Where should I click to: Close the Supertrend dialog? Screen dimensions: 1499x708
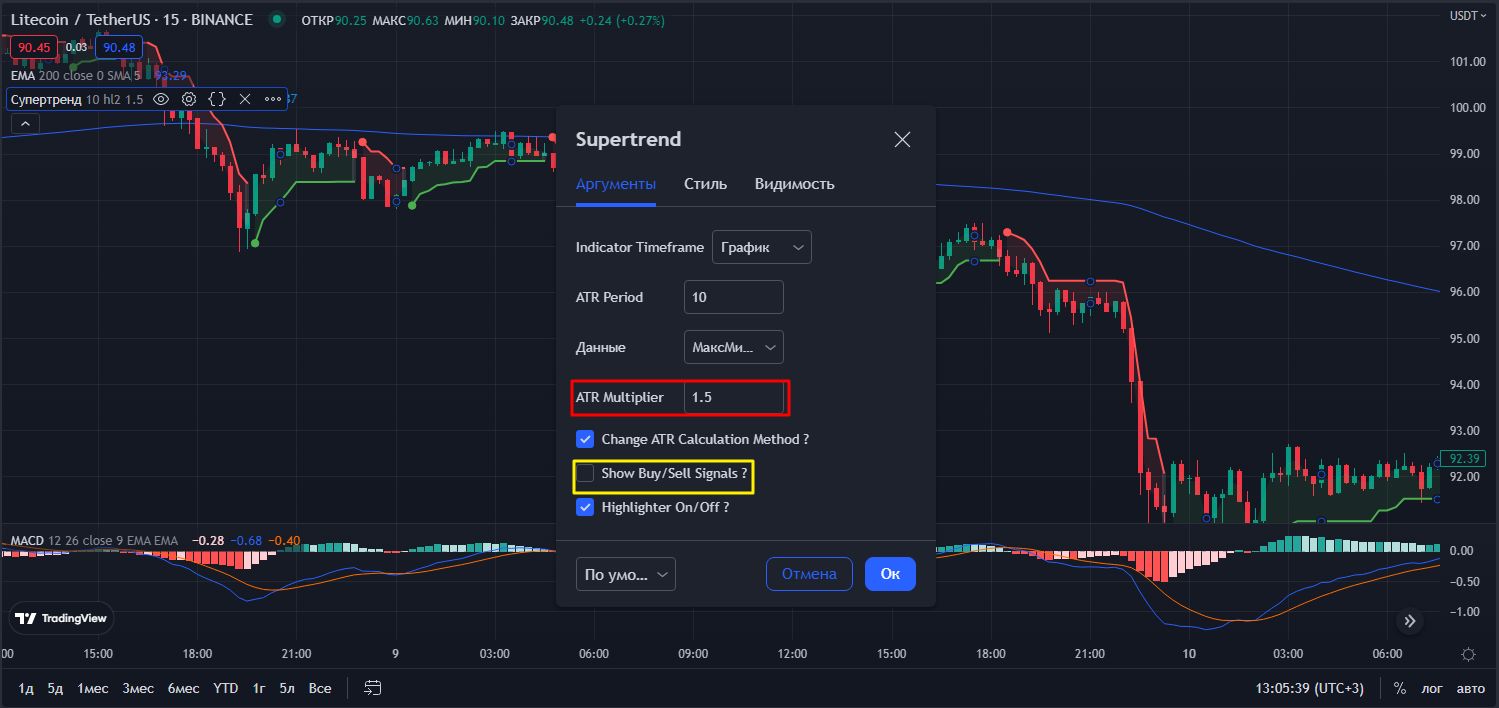click(902, 139)
